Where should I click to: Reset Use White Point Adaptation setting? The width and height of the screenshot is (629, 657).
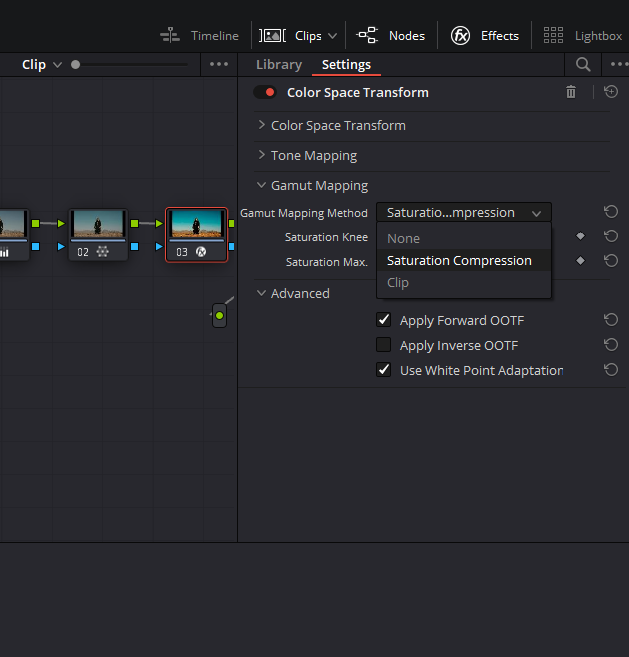pos(611,370)
